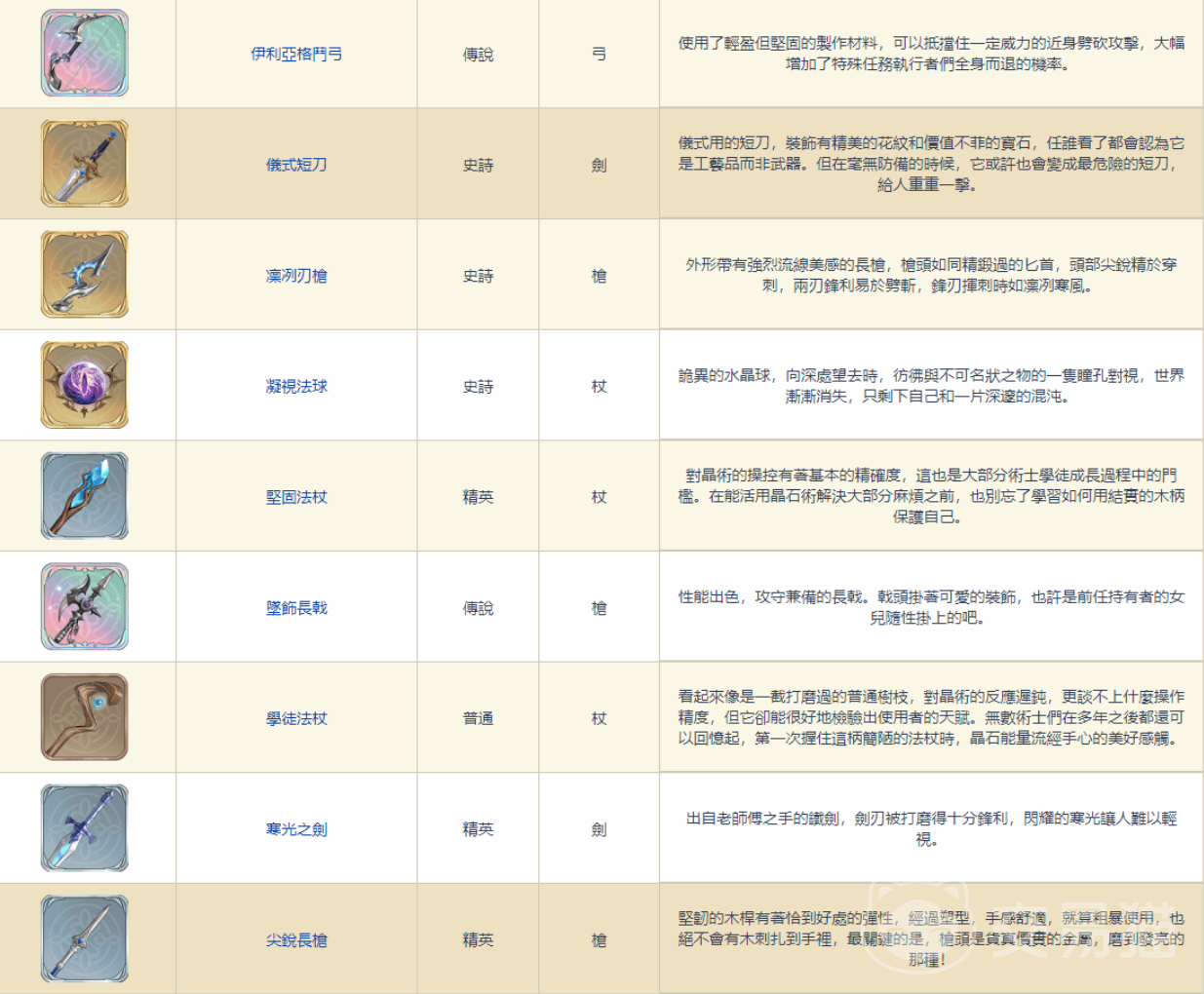Open the 伊利亞格鬥弓 link
The height and width of the screenshot is (994, 1204).
coord(296,55)
